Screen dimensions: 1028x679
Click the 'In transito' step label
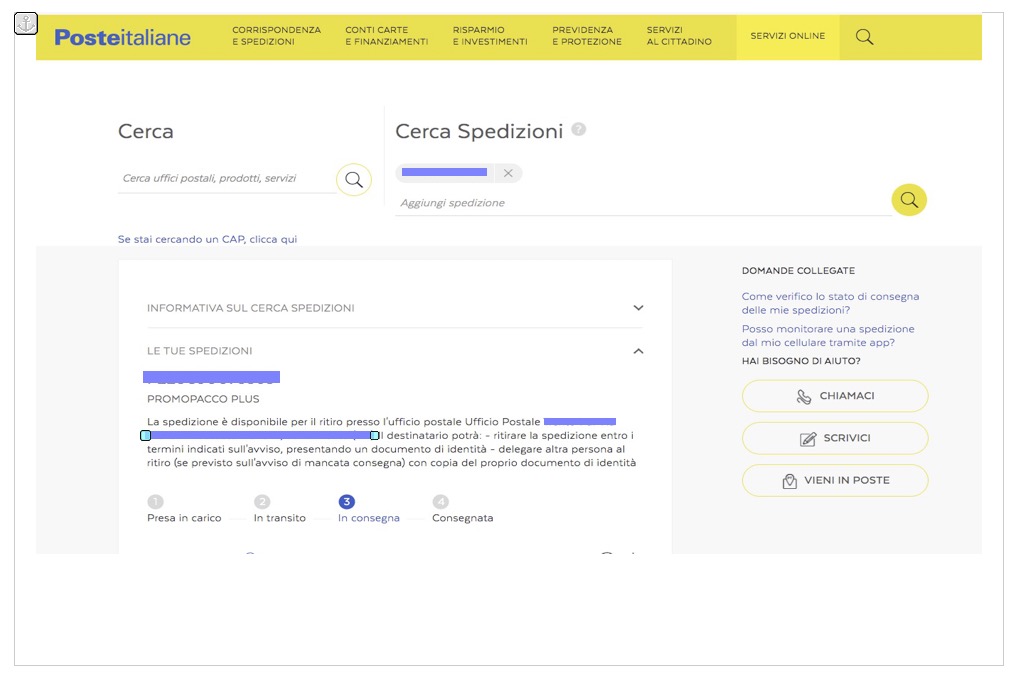point(279,518)
